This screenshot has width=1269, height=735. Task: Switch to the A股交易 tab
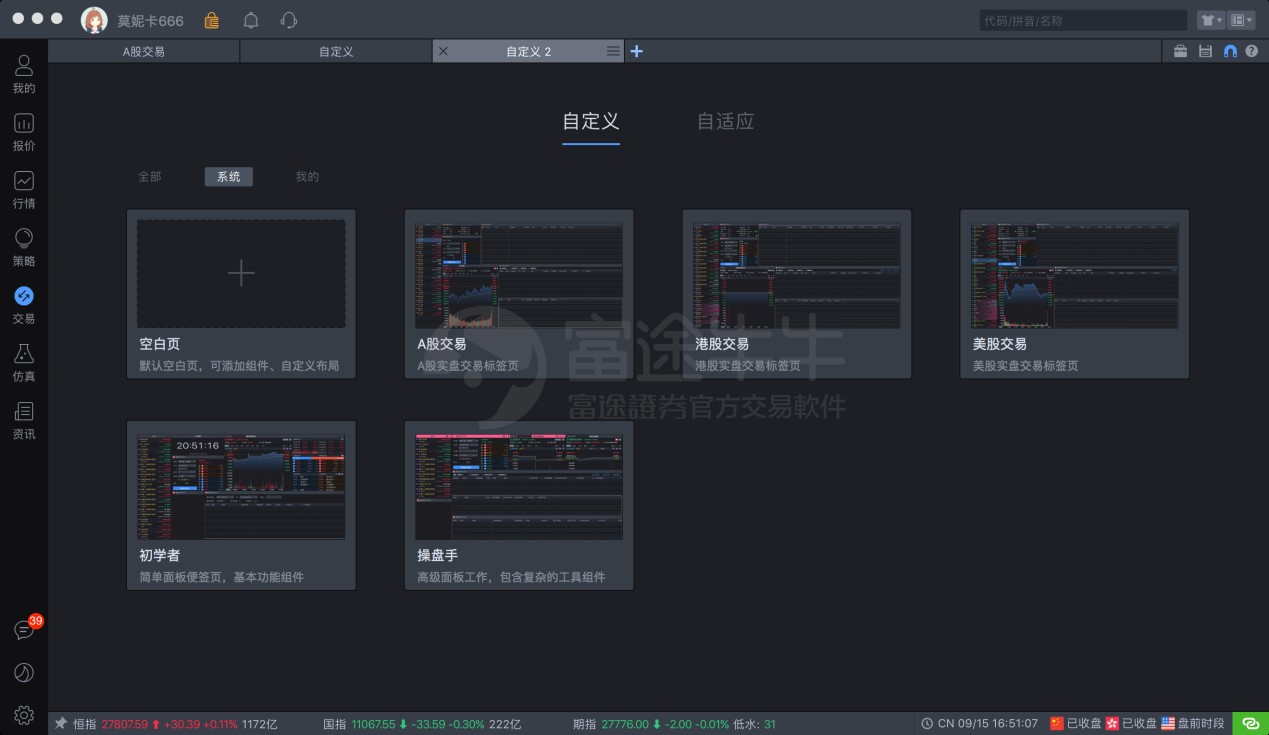(x=144, y=51)
